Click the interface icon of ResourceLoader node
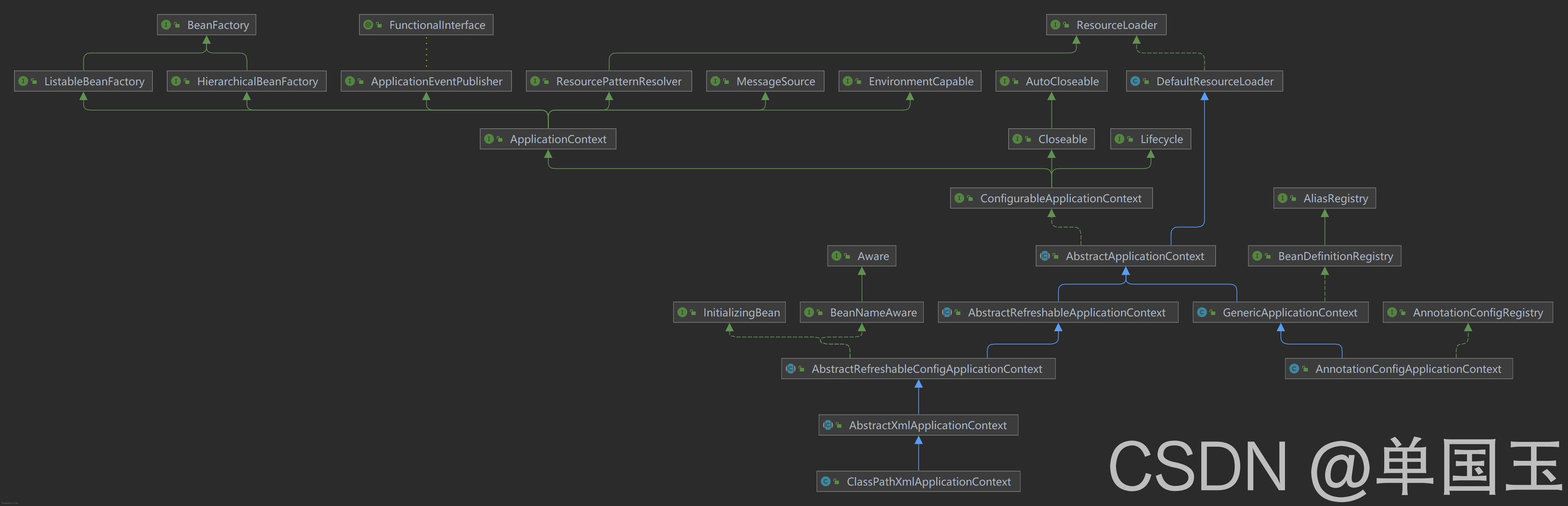This screenshot has width=1568, height=506. point(1055,25)
